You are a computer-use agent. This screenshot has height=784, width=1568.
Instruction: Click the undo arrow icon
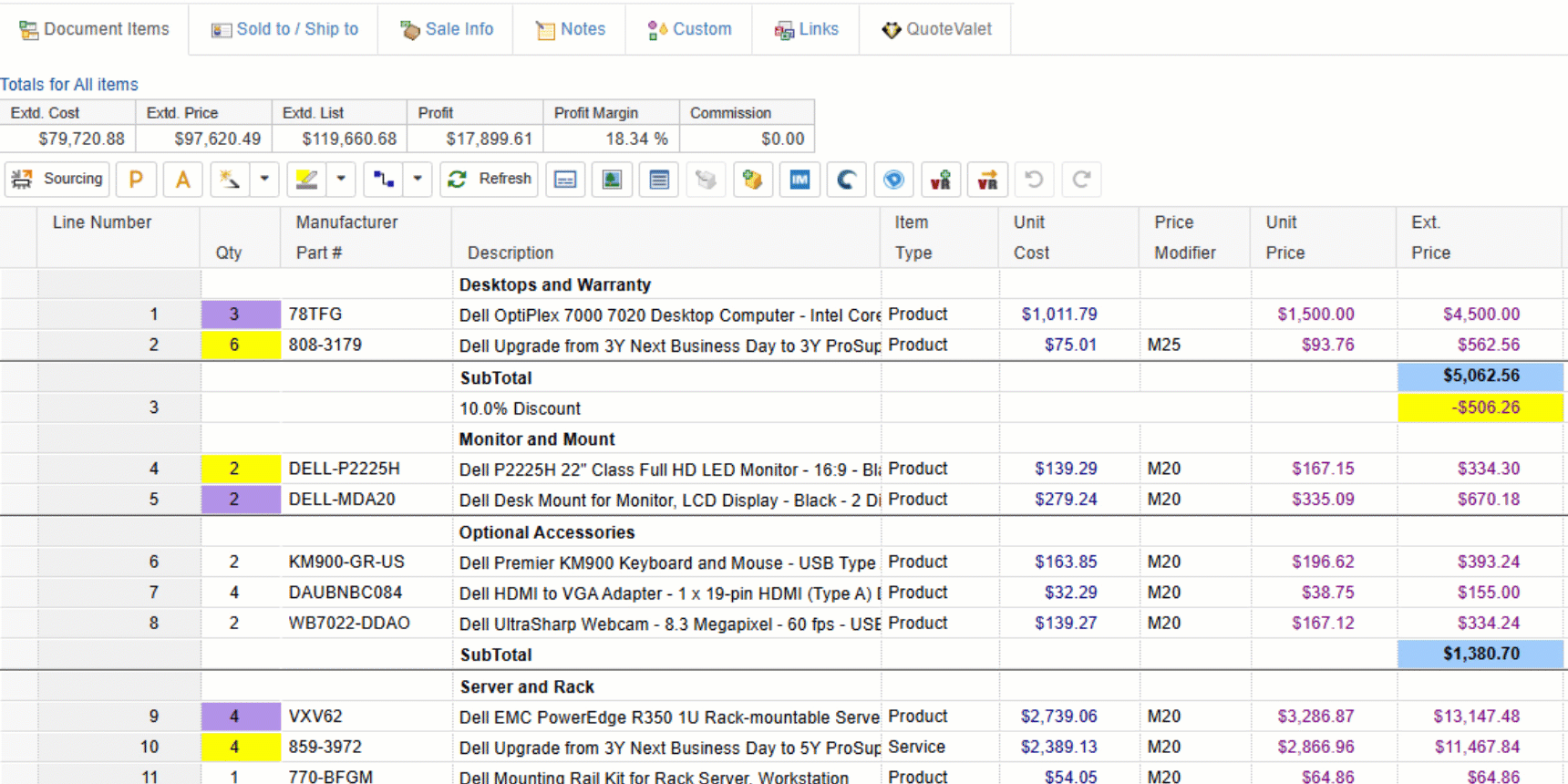click(1034, 180)
